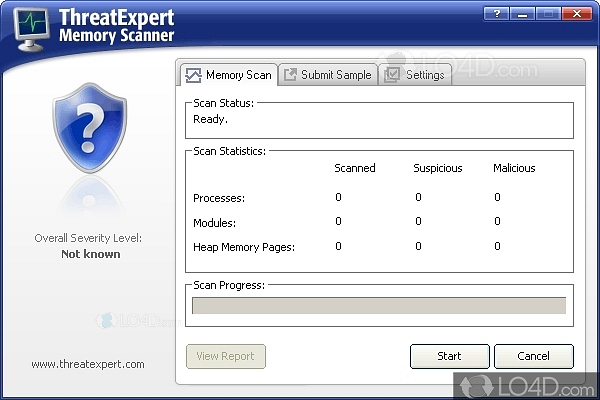The height and width of the screenshot is (400, 600).
Task: Click the 'Heap Memory Pages:' row label
Action: (x=244, y=247)
